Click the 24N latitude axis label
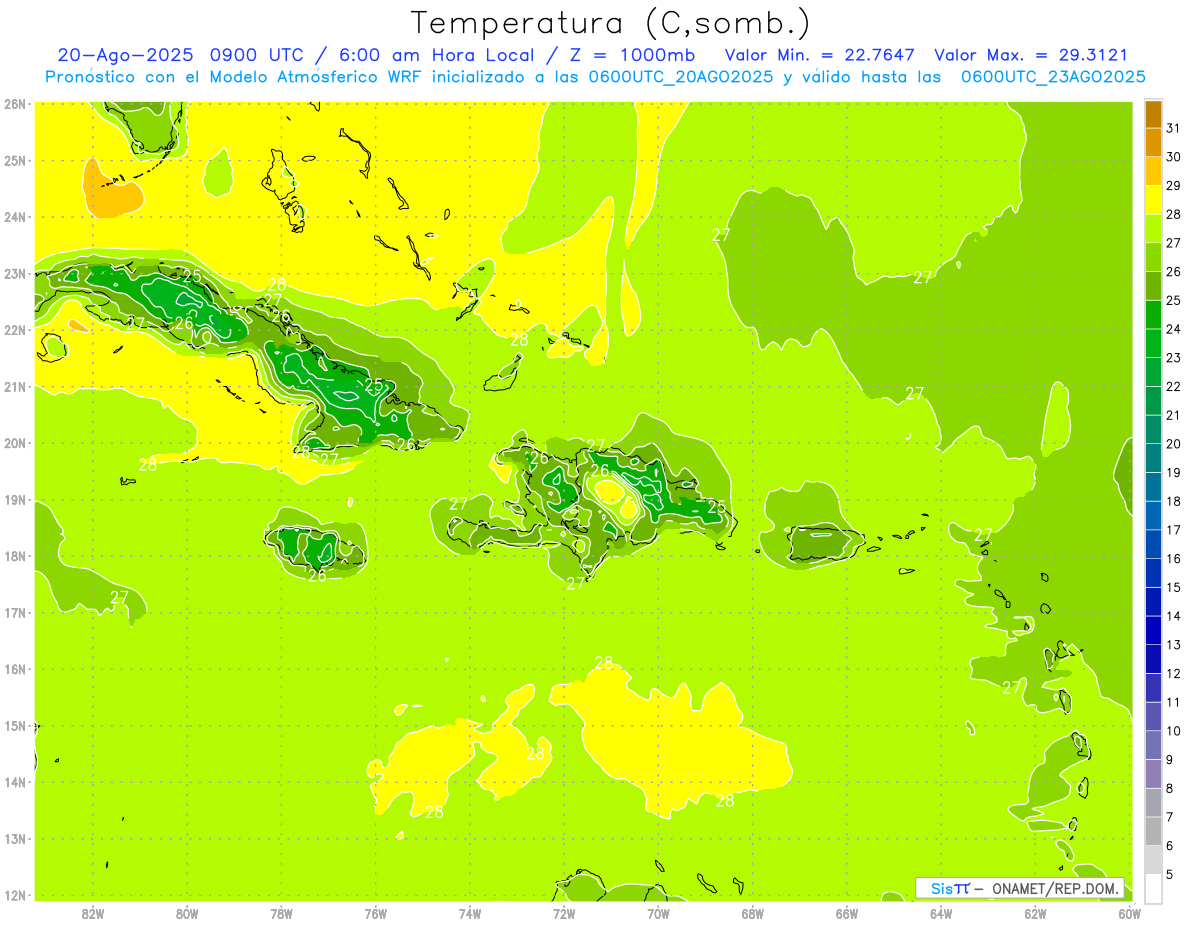Image resolution: width=1200 pixels, height=927 pixels. pyautogui.click(x=14, y=217)
